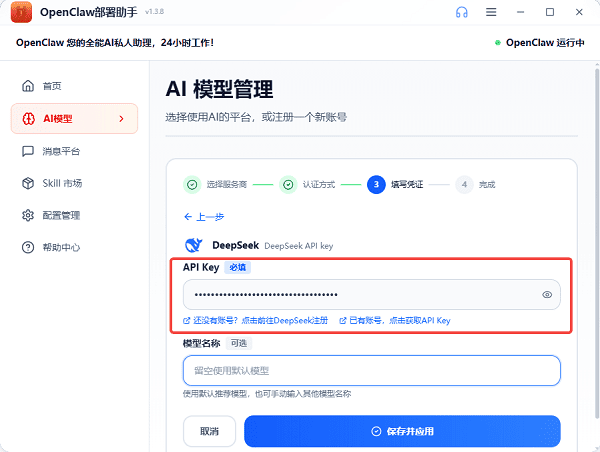Open 配置管理 in the sidebar
Viewport: 600px width, 452px height.
click(74, 215)
